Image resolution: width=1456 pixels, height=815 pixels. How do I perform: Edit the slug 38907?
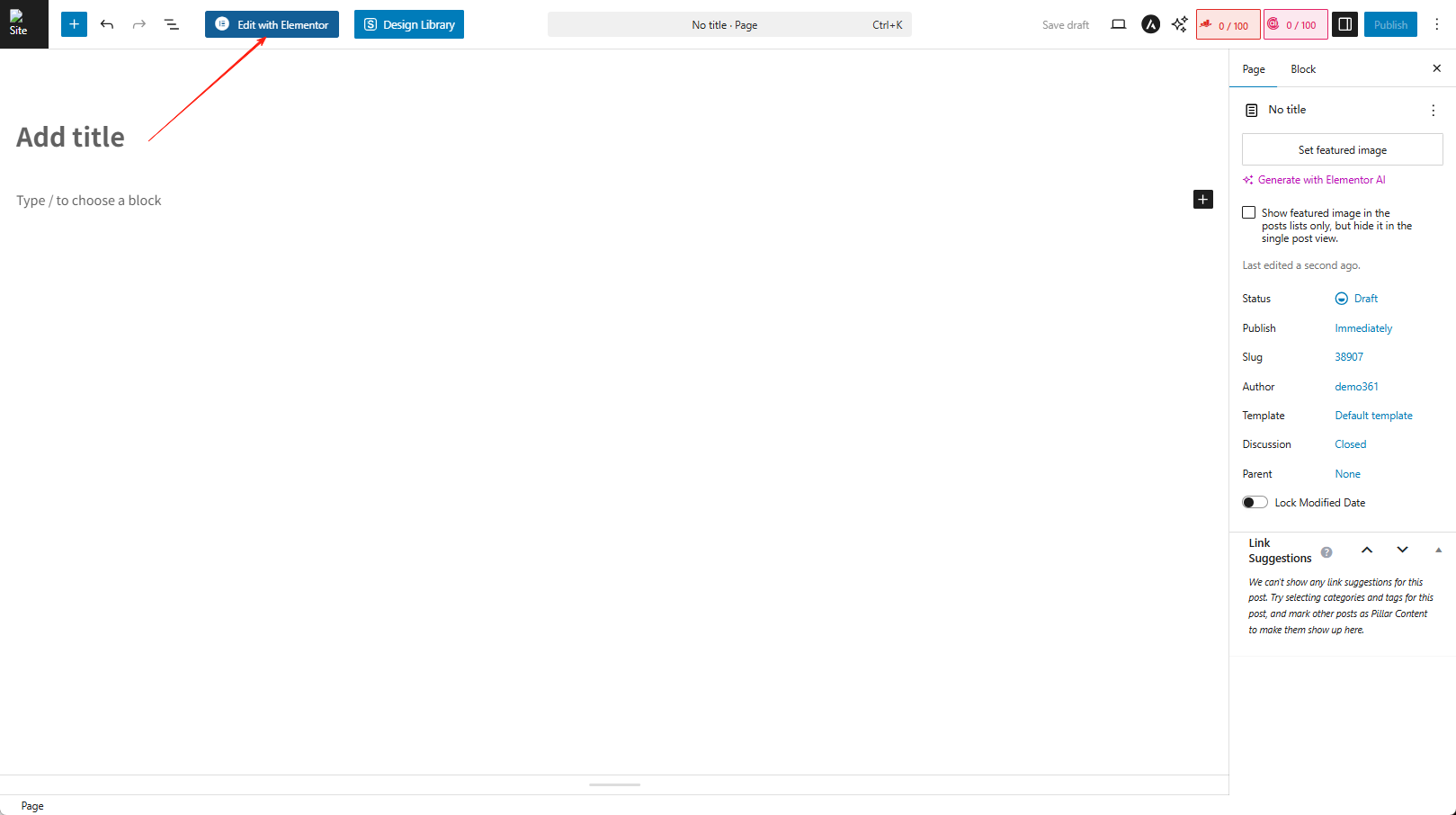click(1349, 357)
